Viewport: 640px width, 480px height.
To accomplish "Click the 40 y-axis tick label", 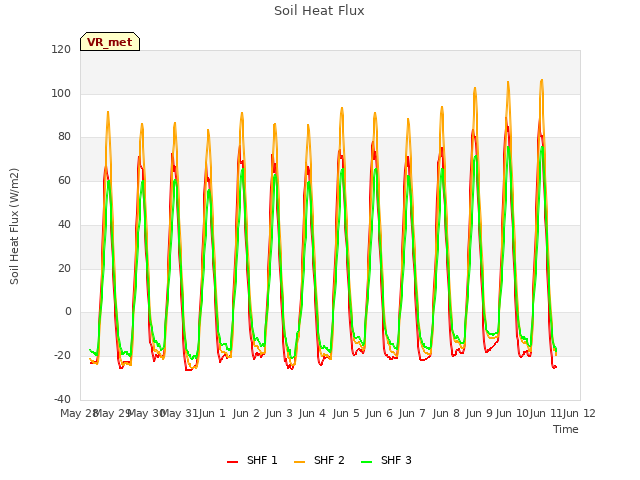I will click(x=64, y=224).
